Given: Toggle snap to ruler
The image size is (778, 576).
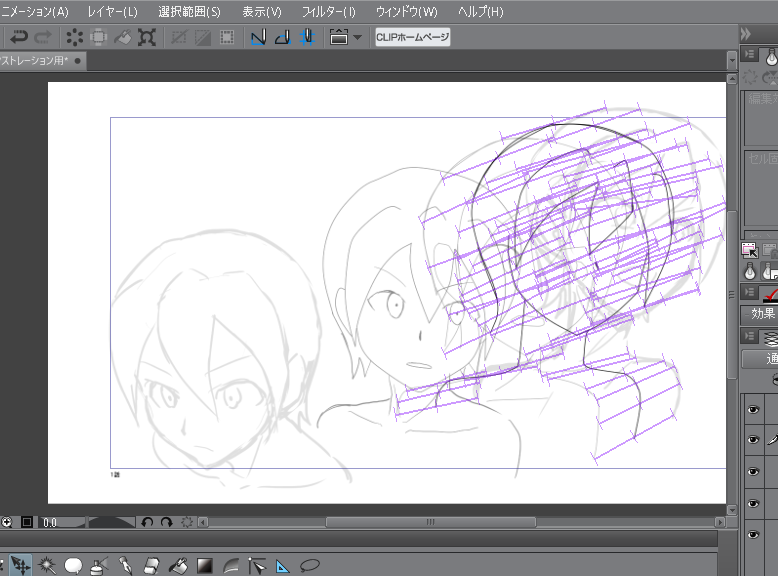Looking at the screenshot, I should tap(258, 37).
